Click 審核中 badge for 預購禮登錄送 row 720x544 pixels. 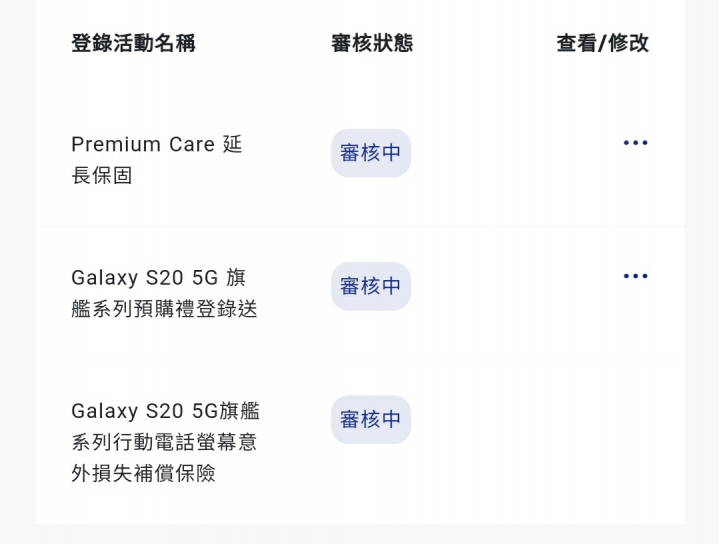pos(371,286)
